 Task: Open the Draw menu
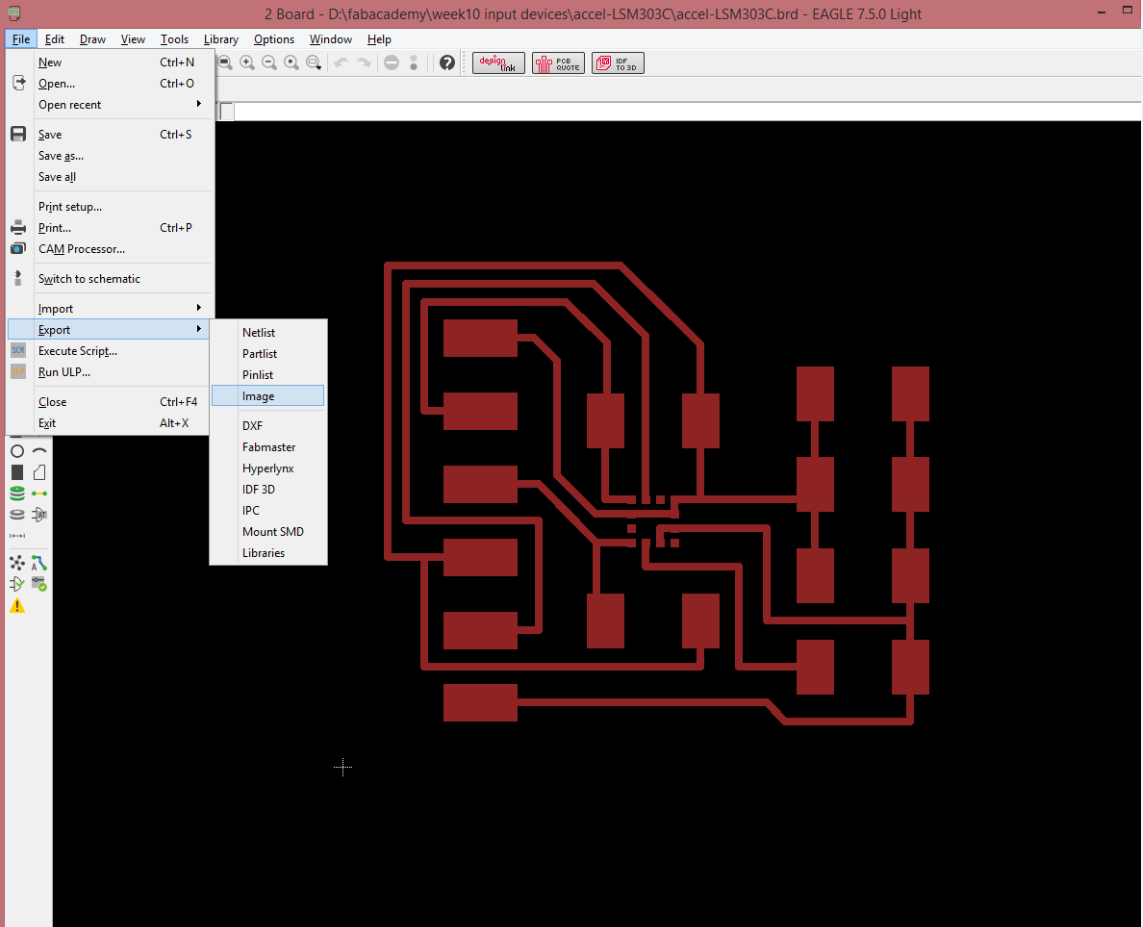coord(93,39)
